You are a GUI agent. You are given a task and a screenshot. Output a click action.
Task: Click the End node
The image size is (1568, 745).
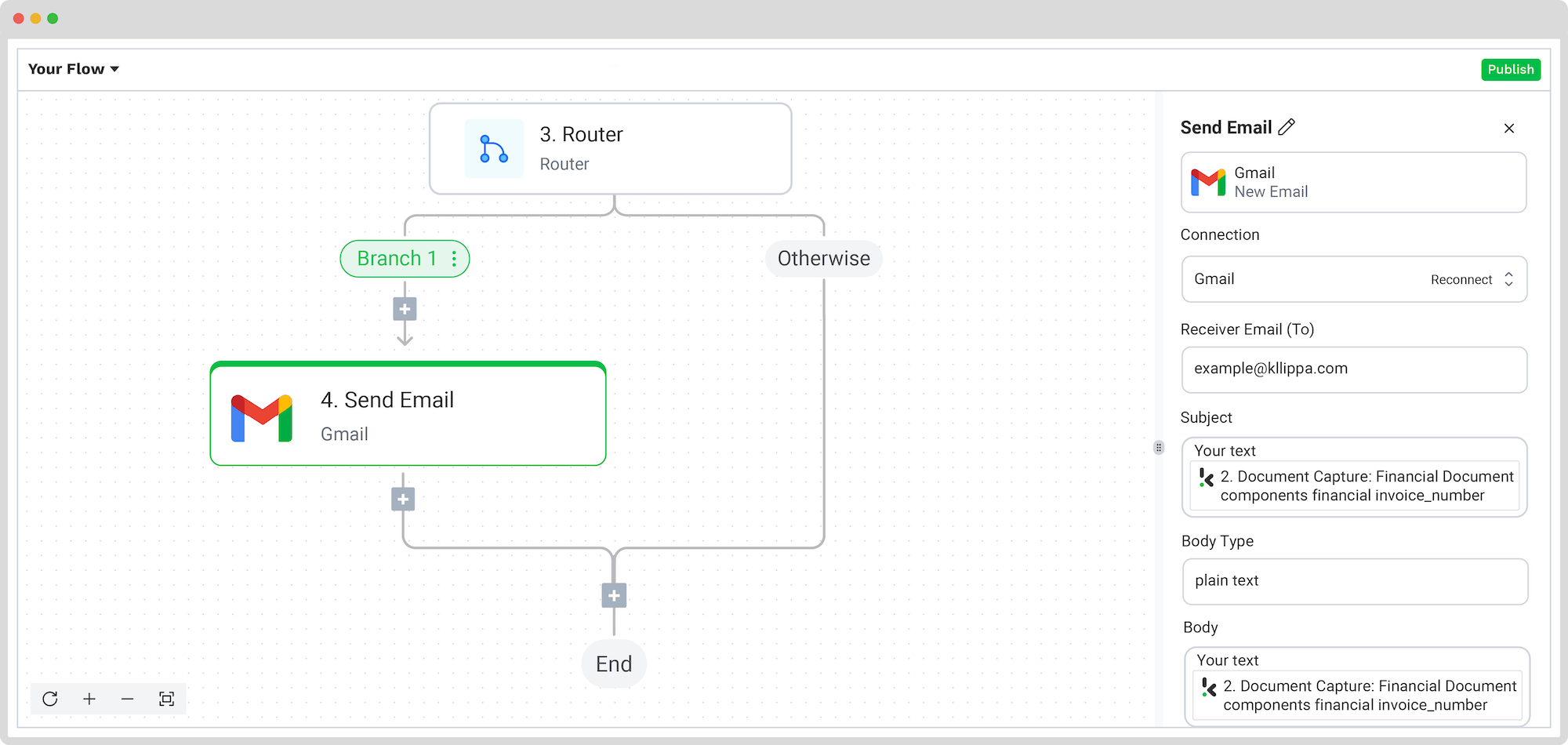click(x=614, y=664)
